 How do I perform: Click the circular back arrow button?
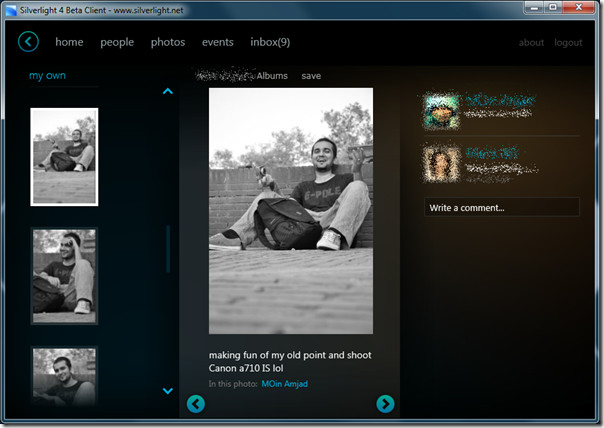pos(28,42)
